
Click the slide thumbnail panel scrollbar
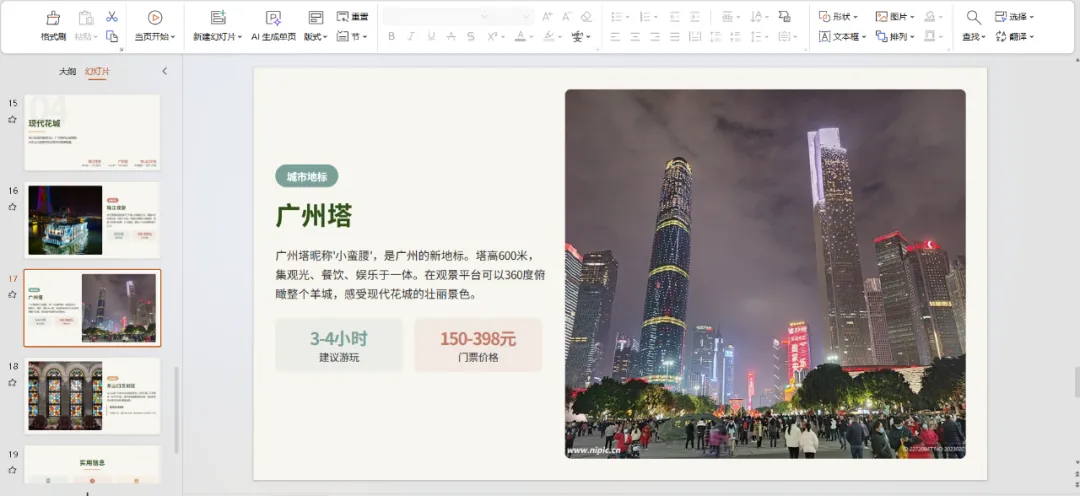(177, 410)
